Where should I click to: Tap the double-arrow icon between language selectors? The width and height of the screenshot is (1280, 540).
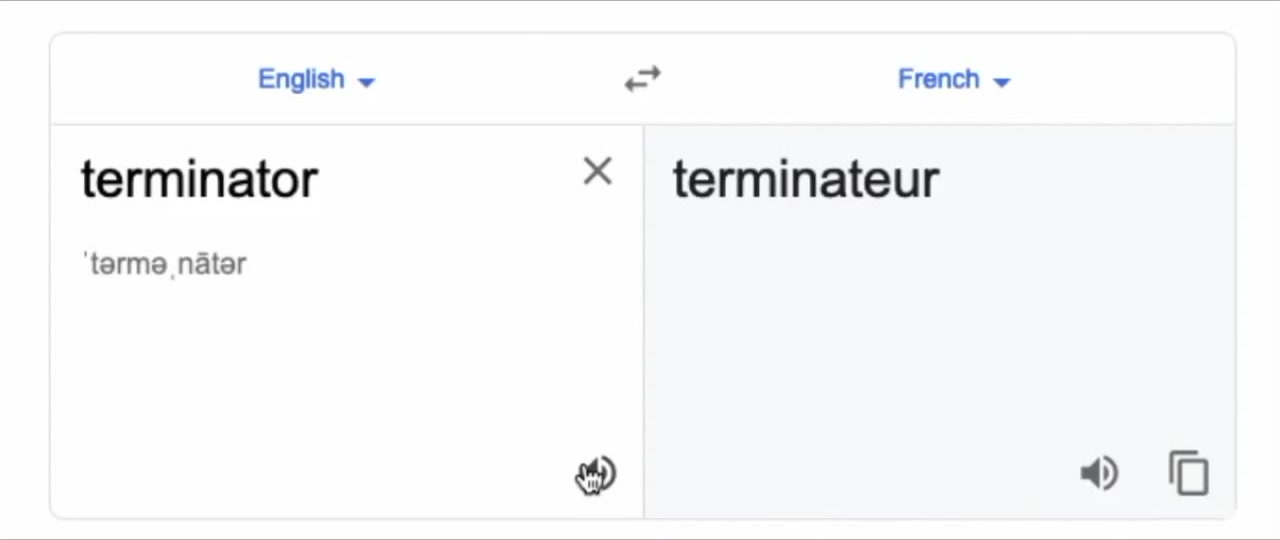tap(643, 79)
